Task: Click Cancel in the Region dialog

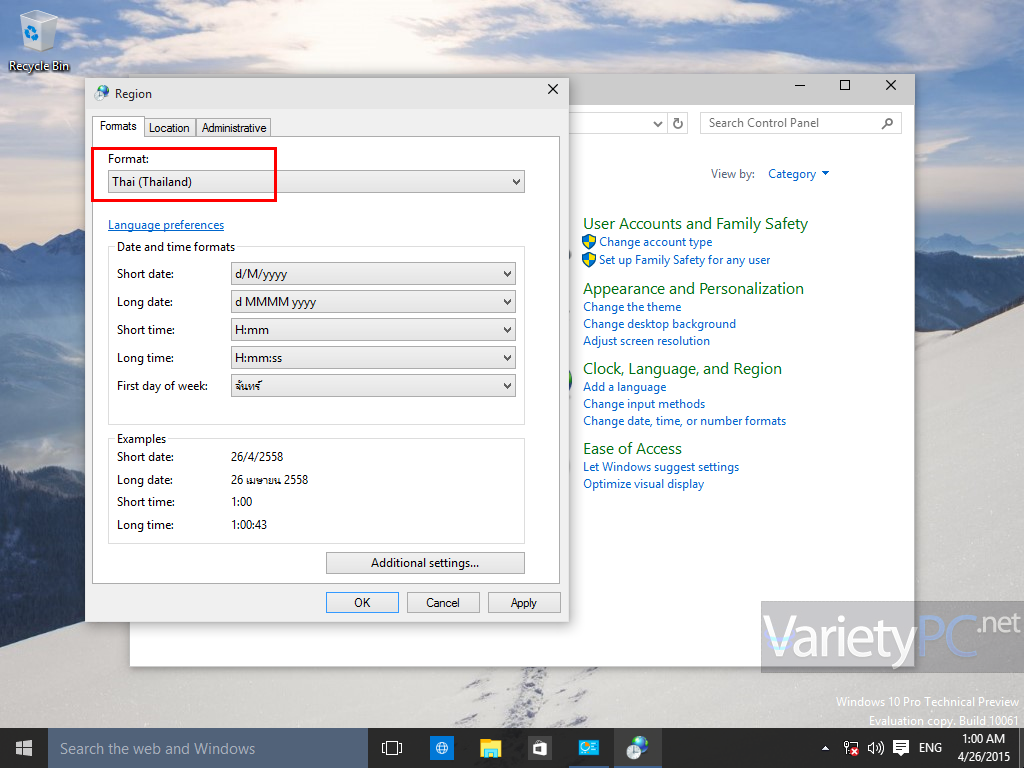Action: [x=443, y=603]
